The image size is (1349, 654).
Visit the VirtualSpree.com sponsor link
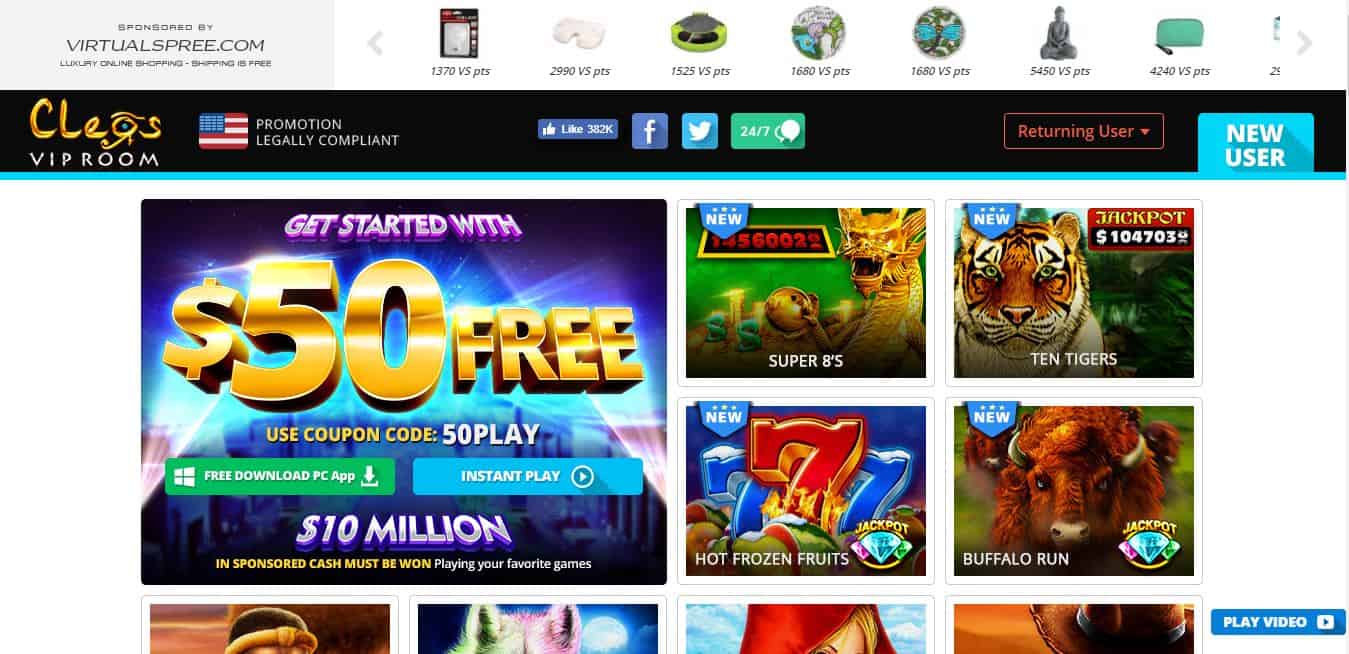[x=166, y=45]
